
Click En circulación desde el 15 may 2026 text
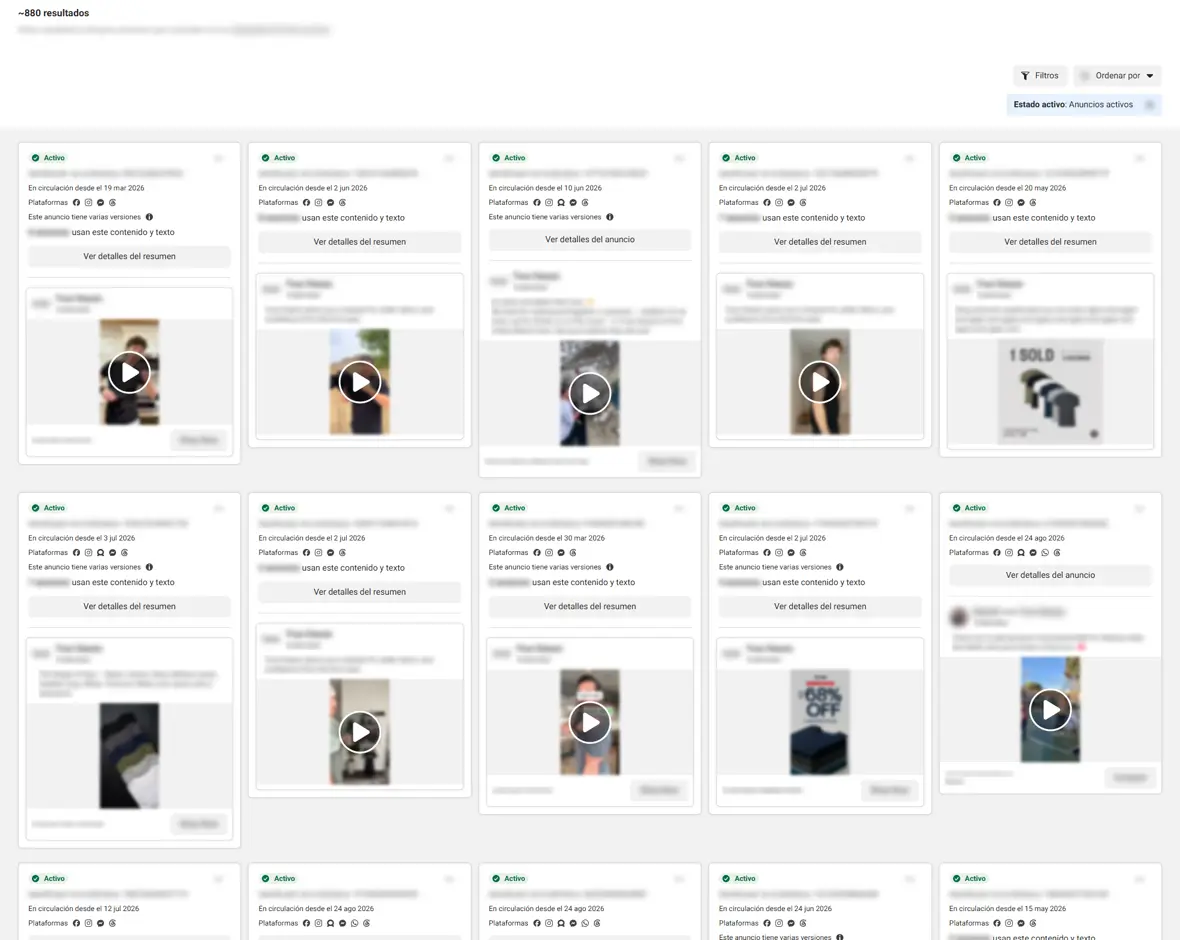coord(1008,908)
